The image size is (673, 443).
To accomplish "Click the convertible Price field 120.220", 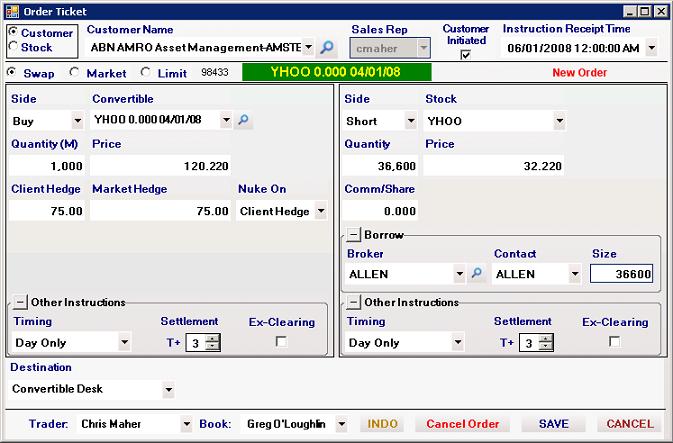I will coord(161,166).
